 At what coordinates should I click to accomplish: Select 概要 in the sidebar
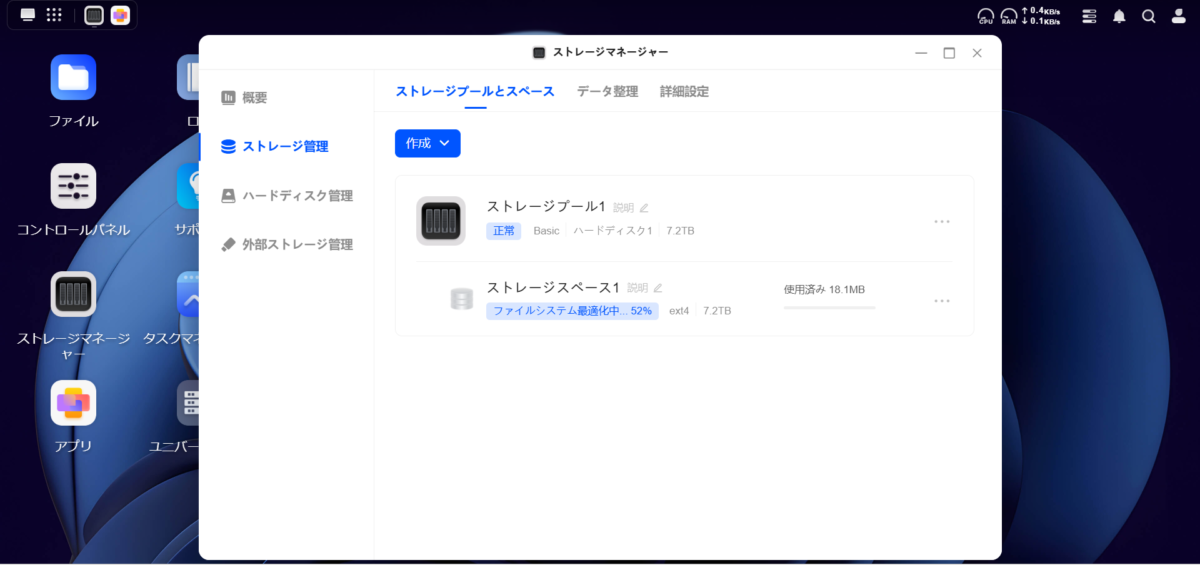coord(254,98)
